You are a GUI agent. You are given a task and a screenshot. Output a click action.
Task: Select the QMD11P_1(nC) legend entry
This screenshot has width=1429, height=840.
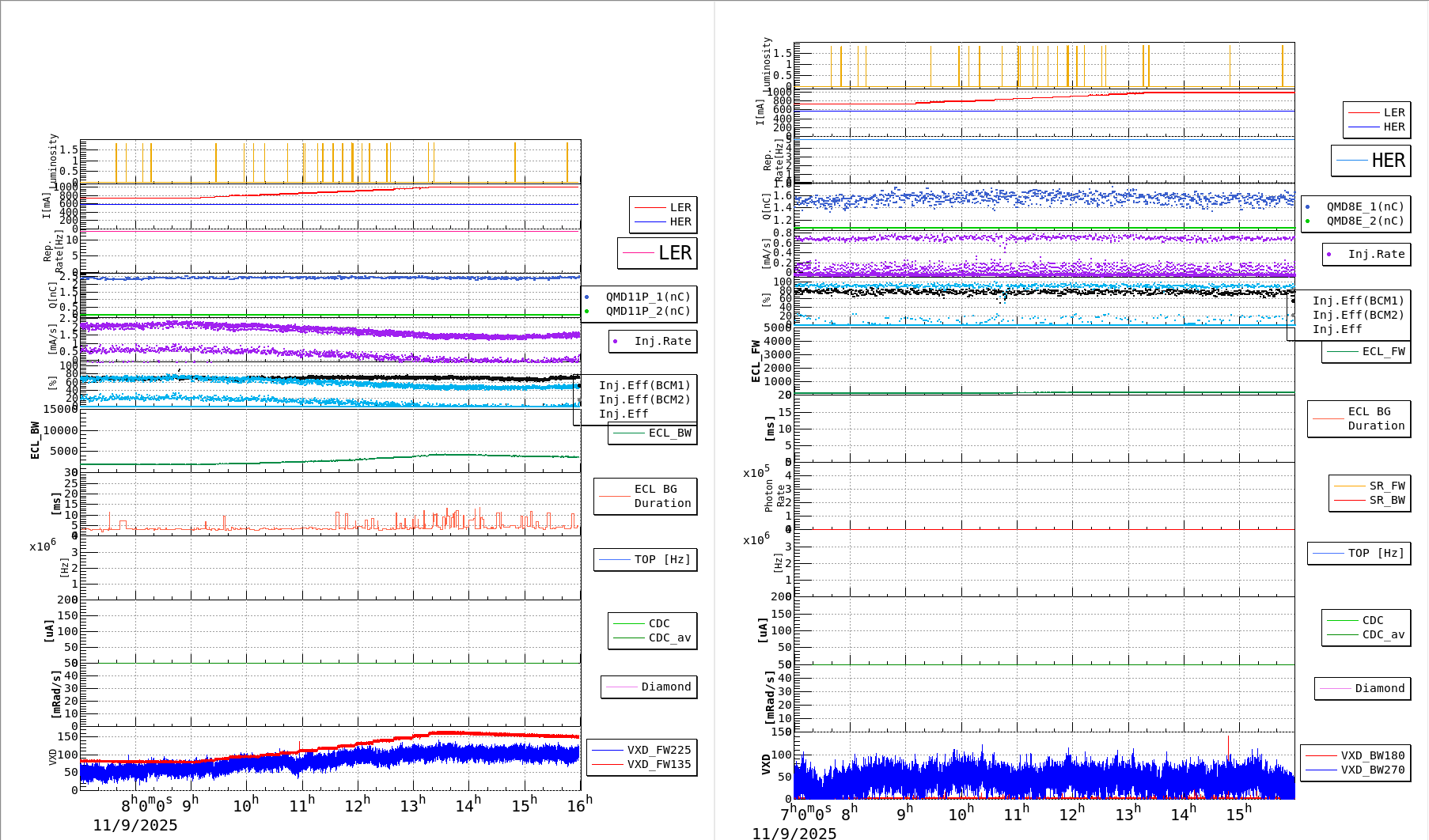coord(647,297)
